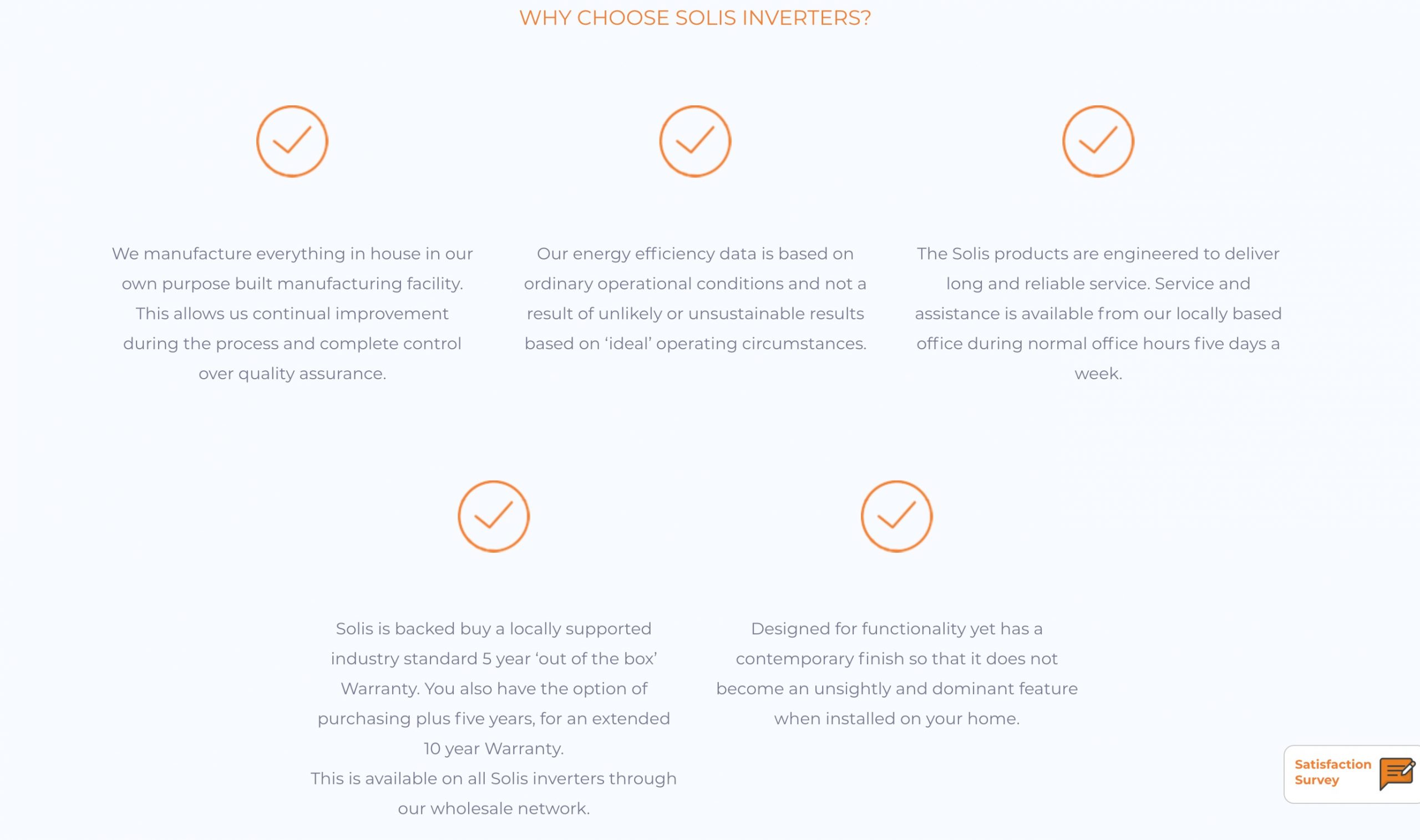The image size is (1420, 840).
Task: Click the '10 year Warranty.' line
Action: coord(494,749)
